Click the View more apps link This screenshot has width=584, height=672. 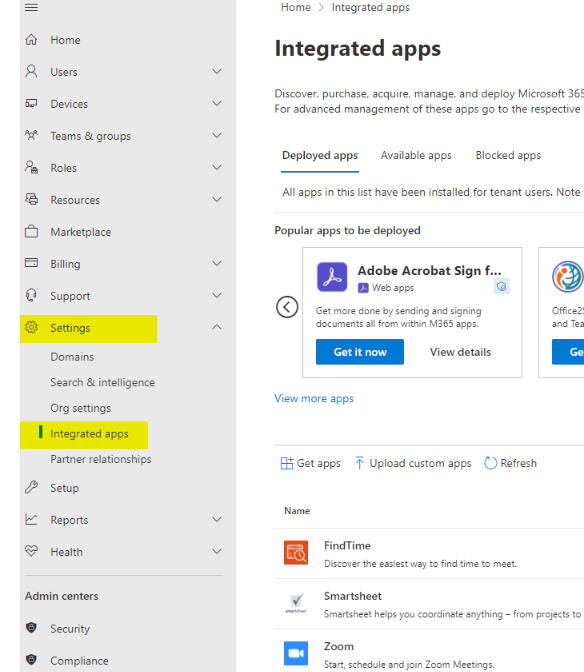314,398
